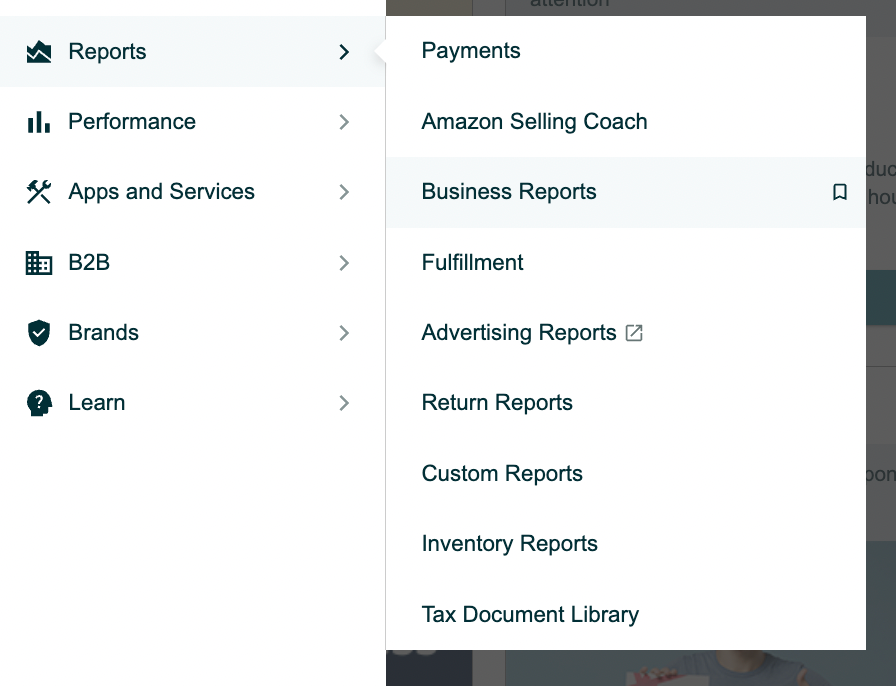The width and height of the screenshot is (896, 686).
Task: Expand the Performance submenu chevron
Action: (x=343, y=122)
